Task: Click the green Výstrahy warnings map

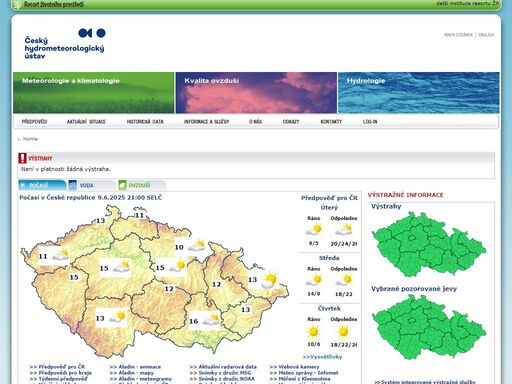Action: [429, 244]
